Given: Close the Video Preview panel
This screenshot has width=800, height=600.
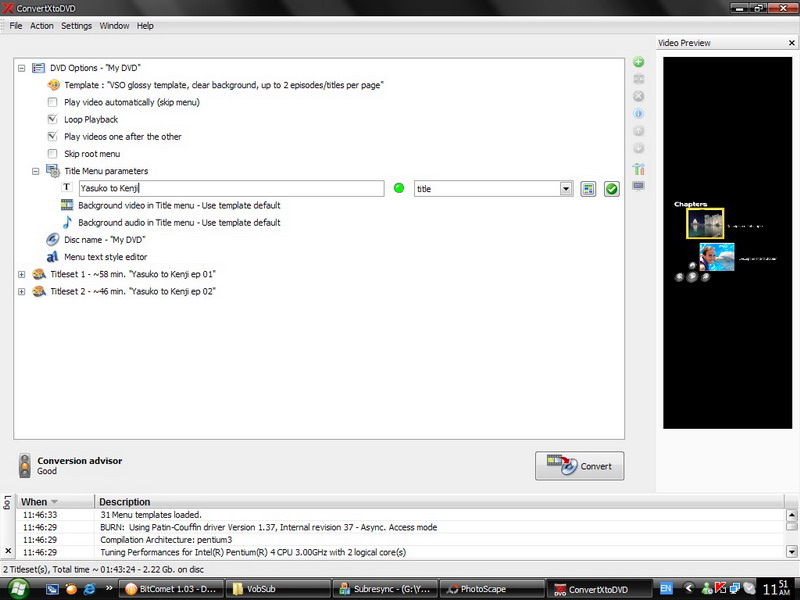Looking at the screenshot, I should (x=791, y=43).
